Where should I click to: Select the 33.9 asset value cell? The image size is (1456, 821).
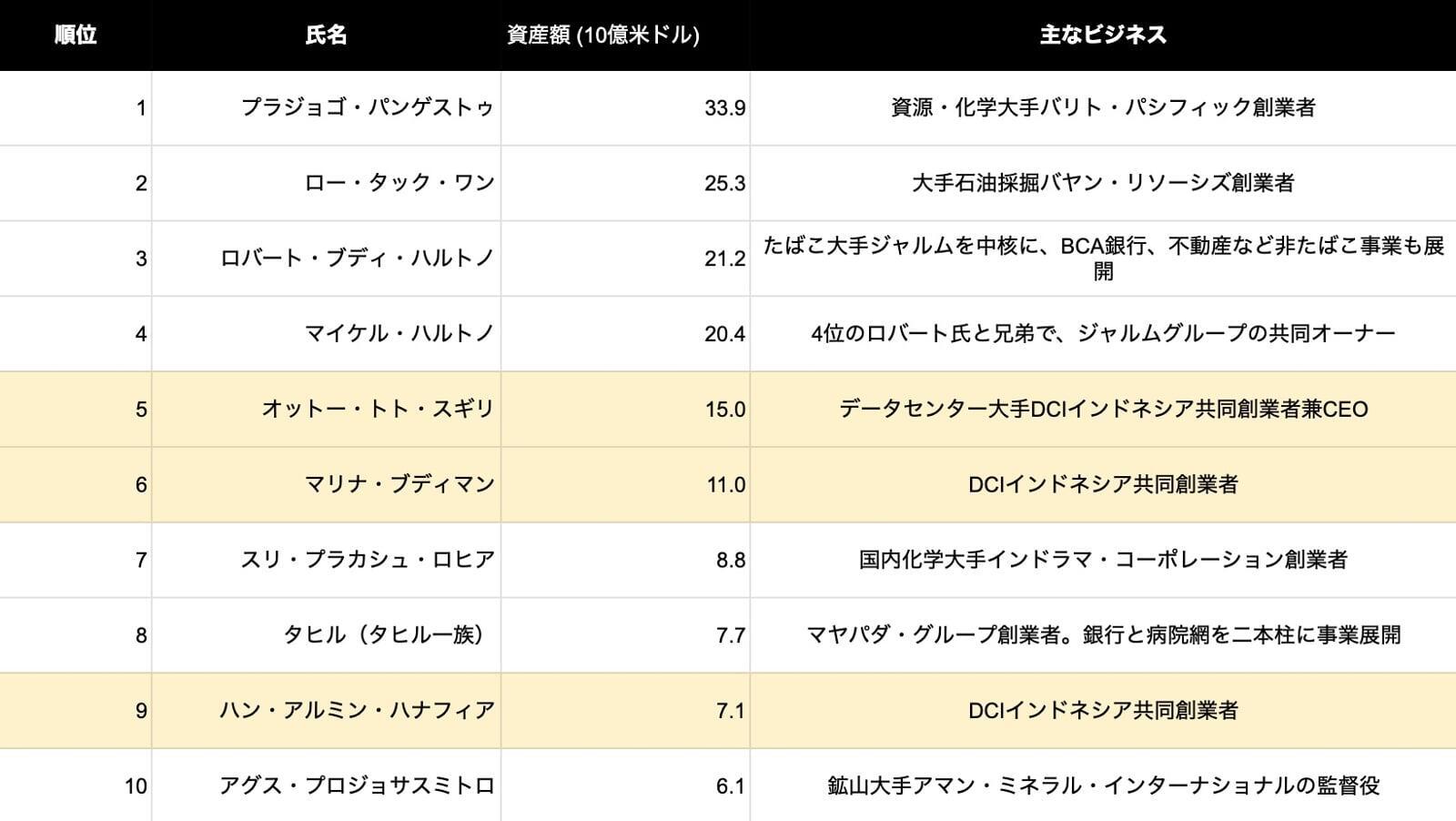[x=724, y=108]
